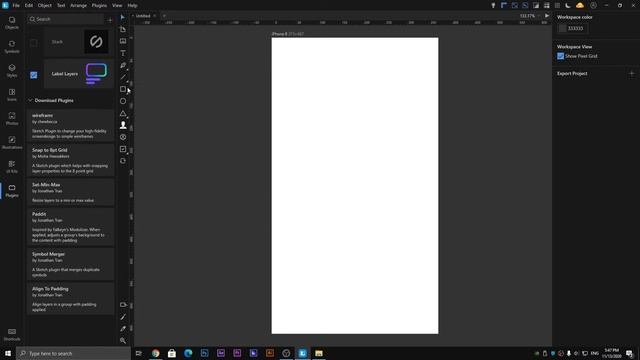Open the Icons library panel
640x360 pixels.
coord(12,95)
